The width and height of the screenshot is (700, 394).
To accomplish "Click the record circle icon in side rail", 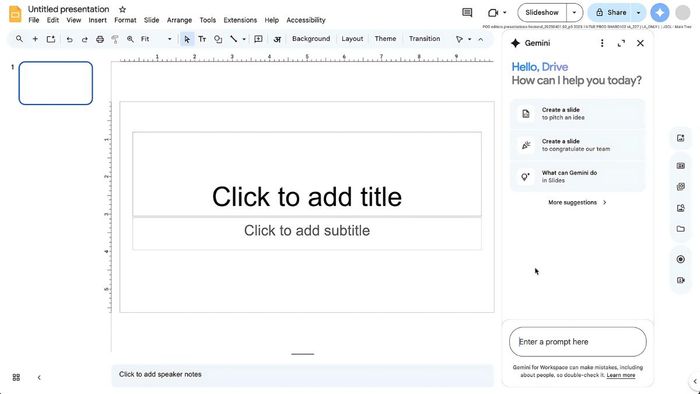I will 680,259.
